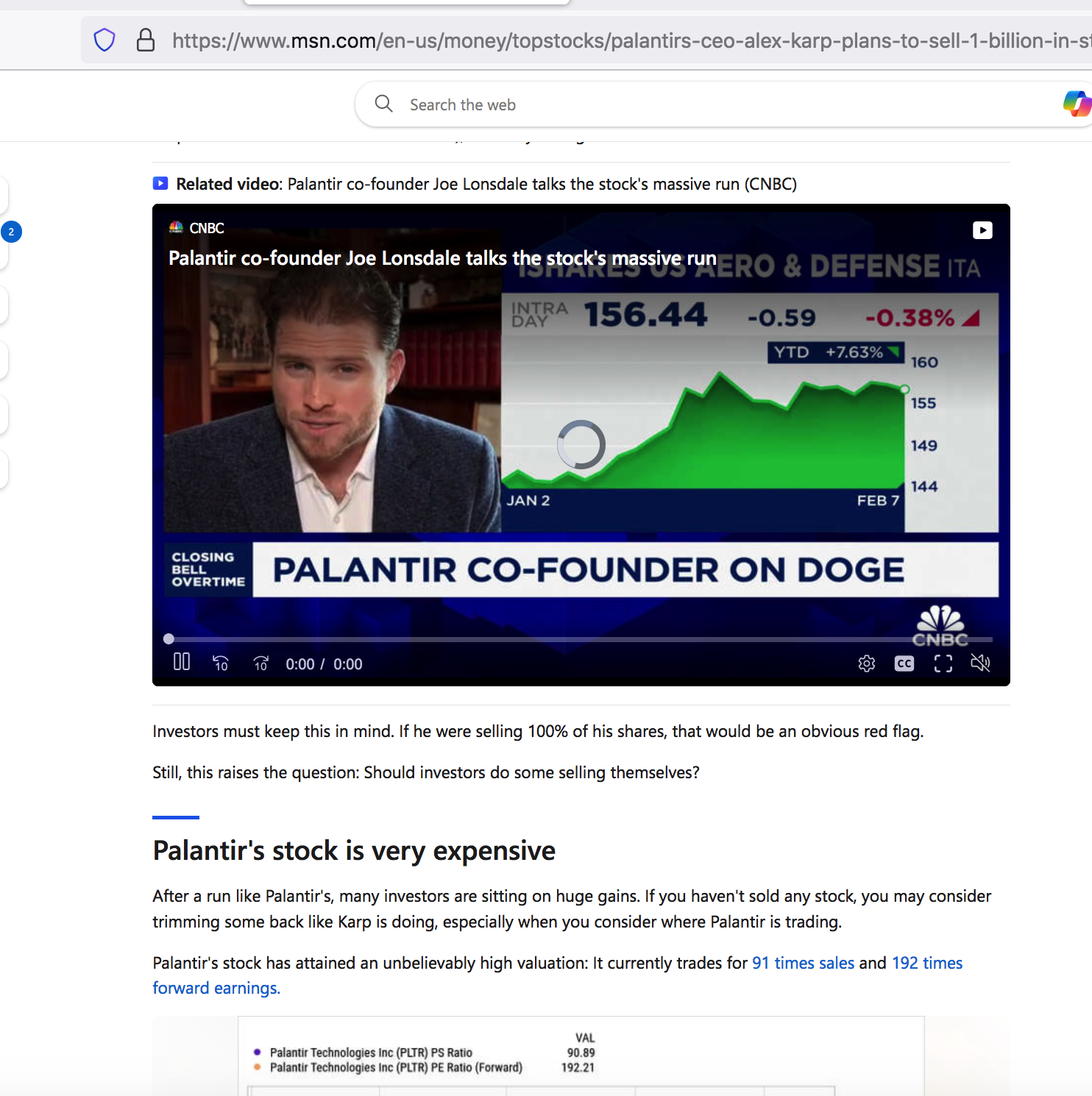The width and height of the screenshot is (1092, 1096).
Task: Click the magnifier icon in search box
Action: click(x=383, y=104)
